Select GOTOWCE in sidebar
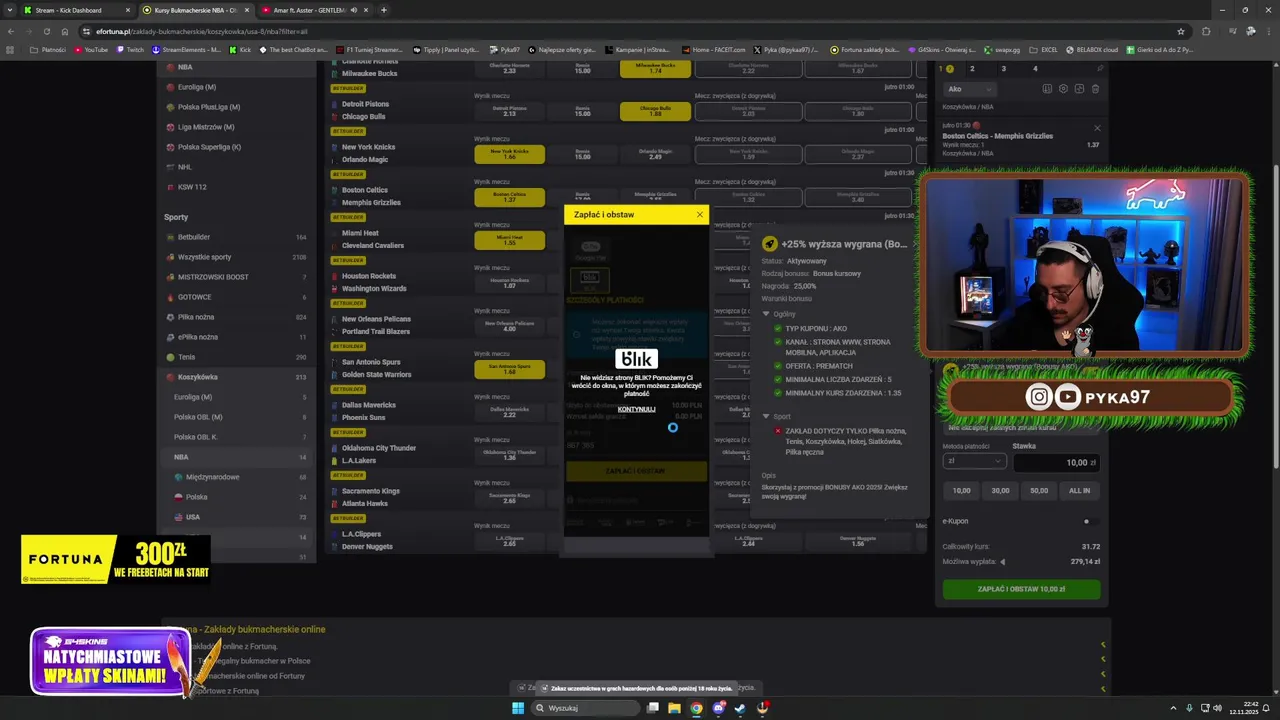 [x=236, y=297]
